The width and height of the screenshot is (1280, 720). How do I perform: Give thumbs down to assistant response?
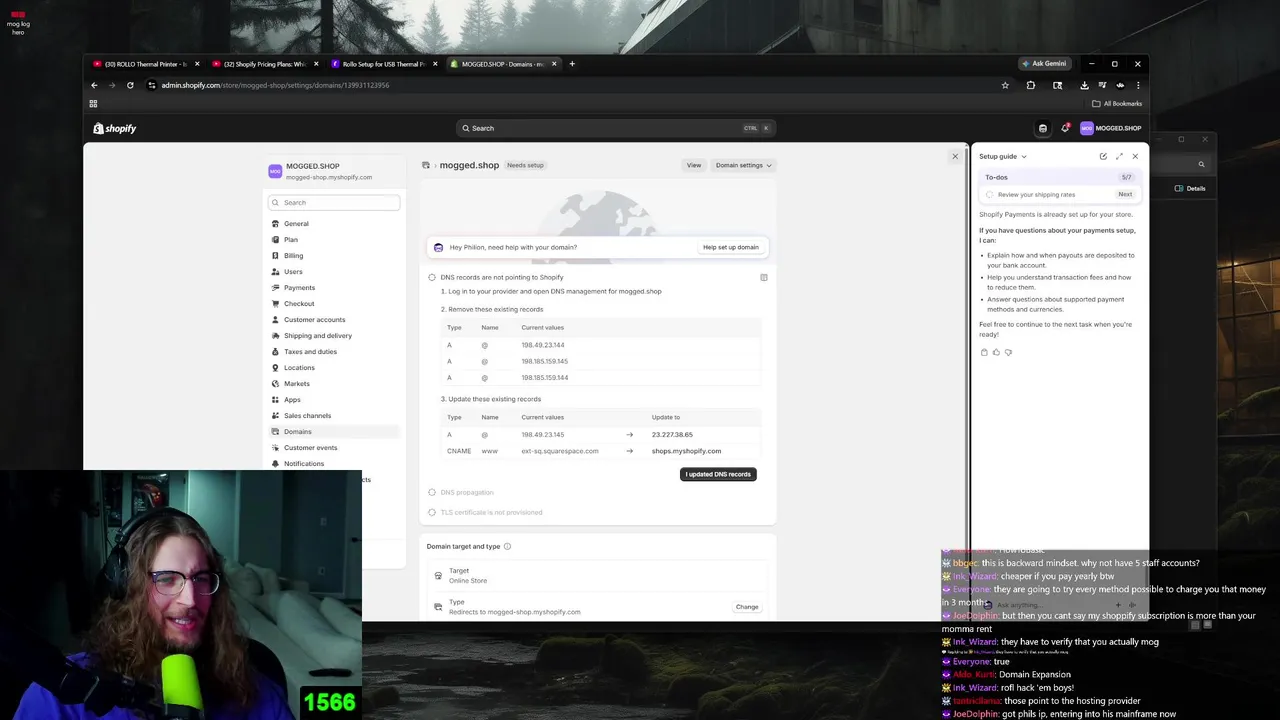coord(1008,352)
